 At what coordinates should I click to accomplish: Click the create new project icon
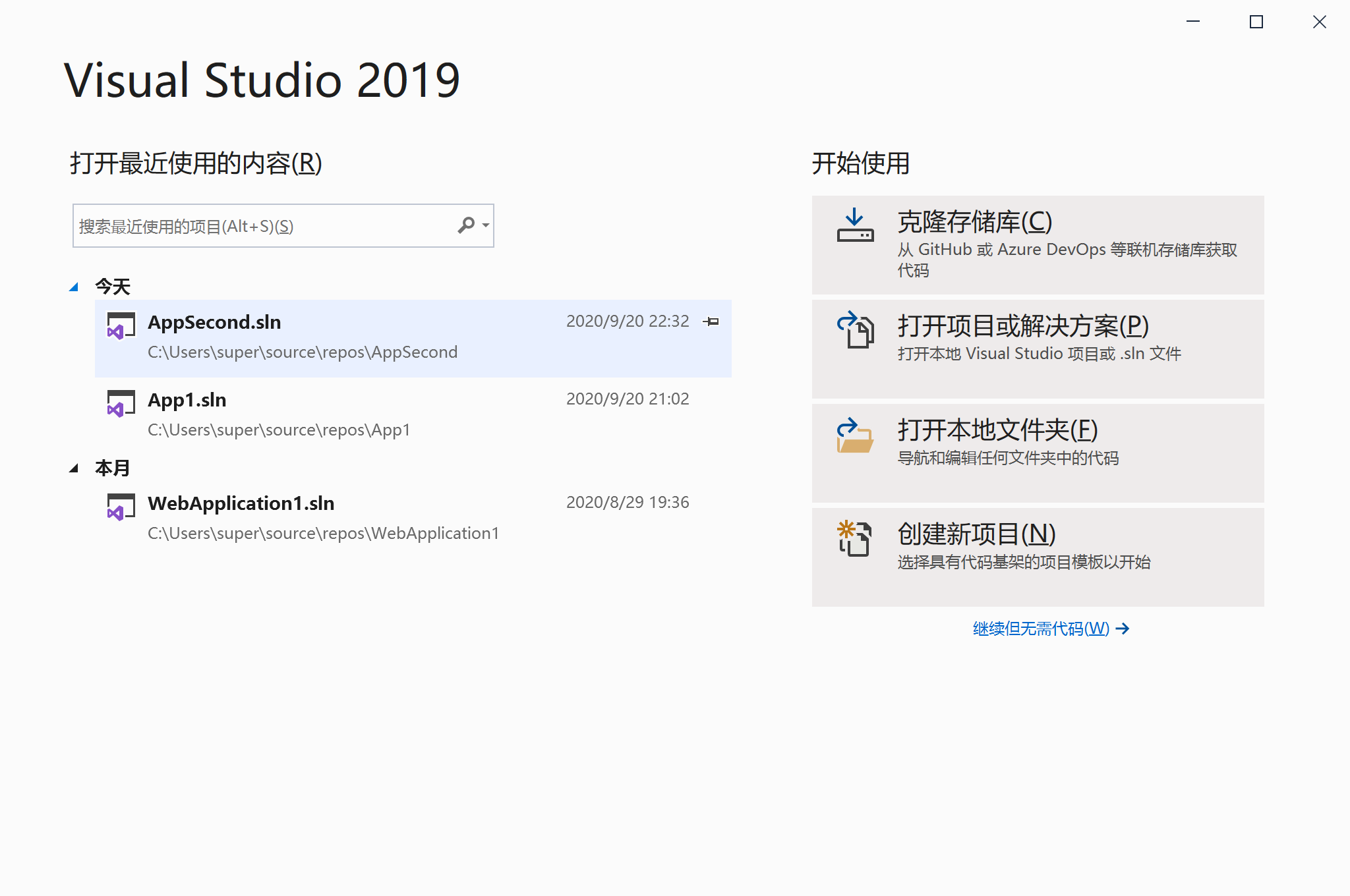click(855, 538)
